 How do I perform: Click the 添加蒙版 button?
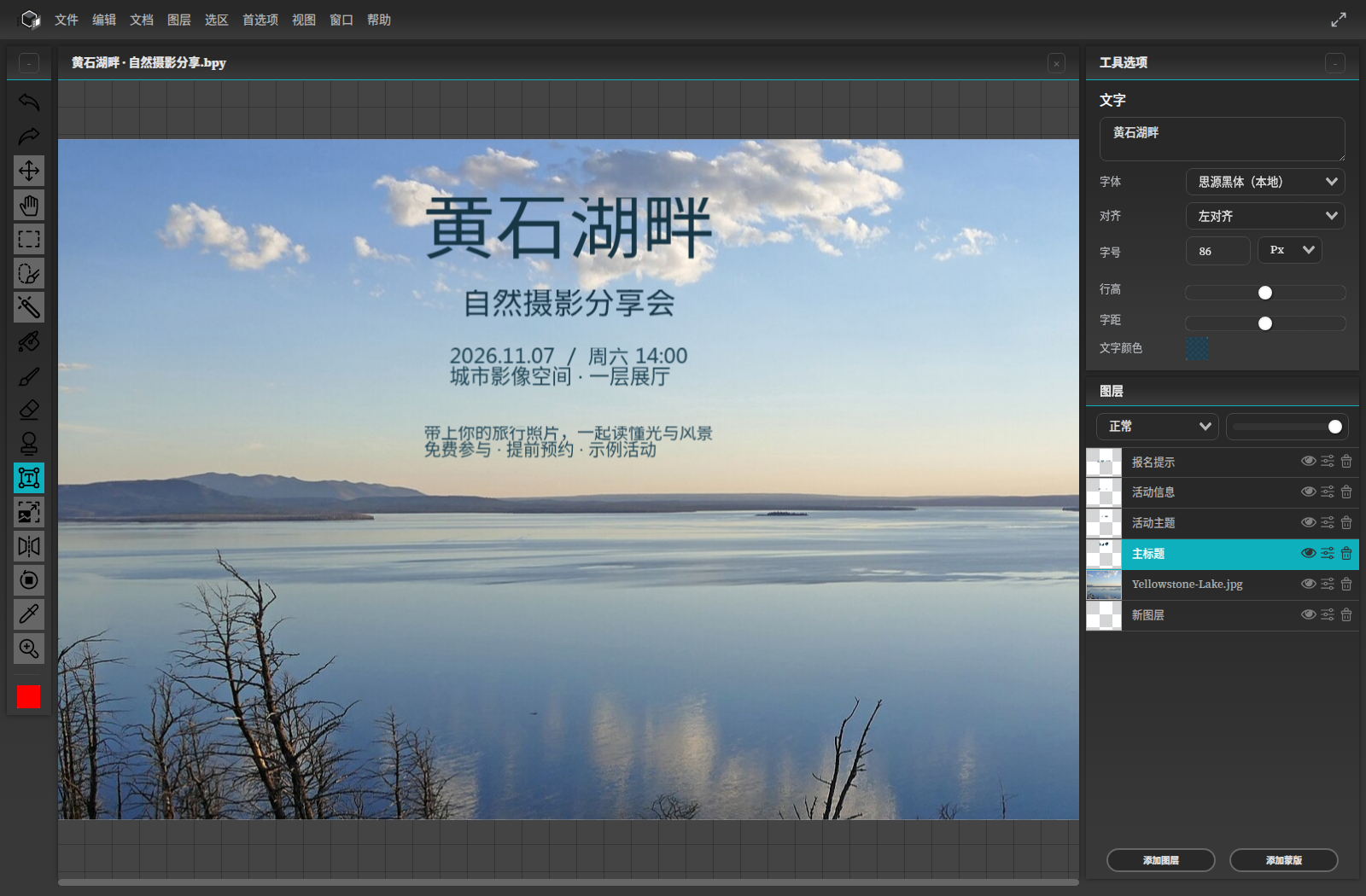point(1283,860)
